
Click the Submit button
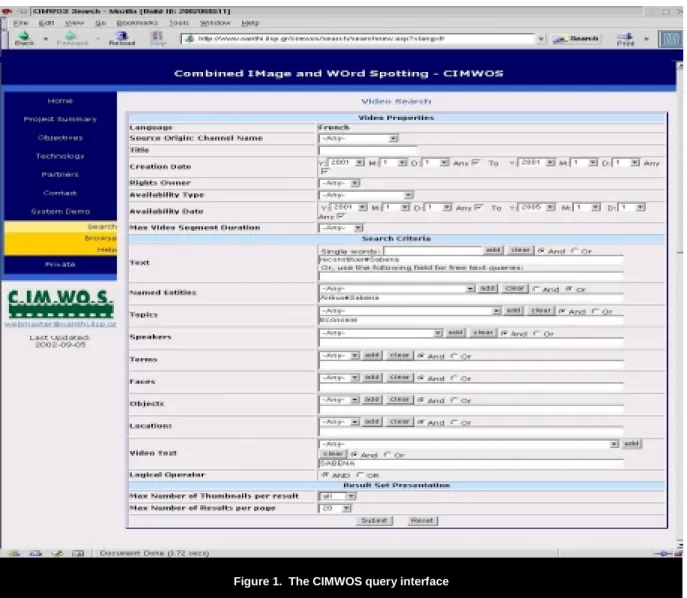pos(374,520)
